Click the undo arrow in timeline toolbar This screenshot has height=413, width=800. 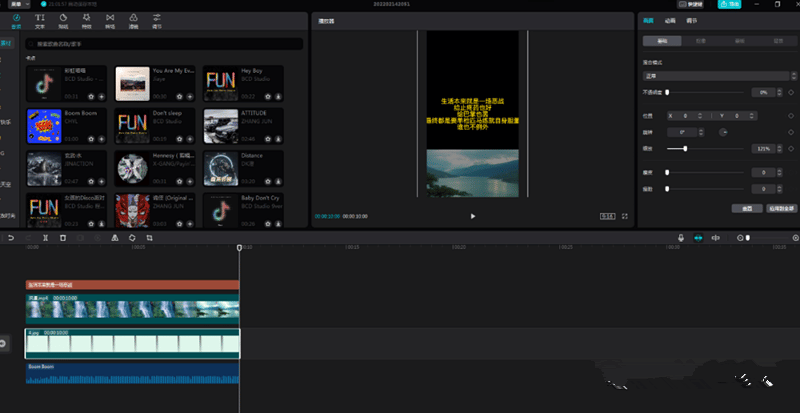11,238
